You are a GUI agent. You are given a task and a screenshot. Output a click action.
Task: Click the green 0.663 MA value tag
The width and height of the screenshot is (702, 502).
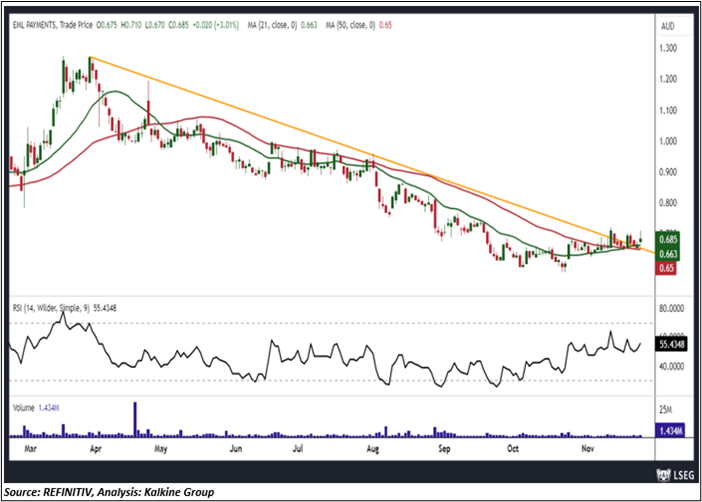[x=667, y=254]
